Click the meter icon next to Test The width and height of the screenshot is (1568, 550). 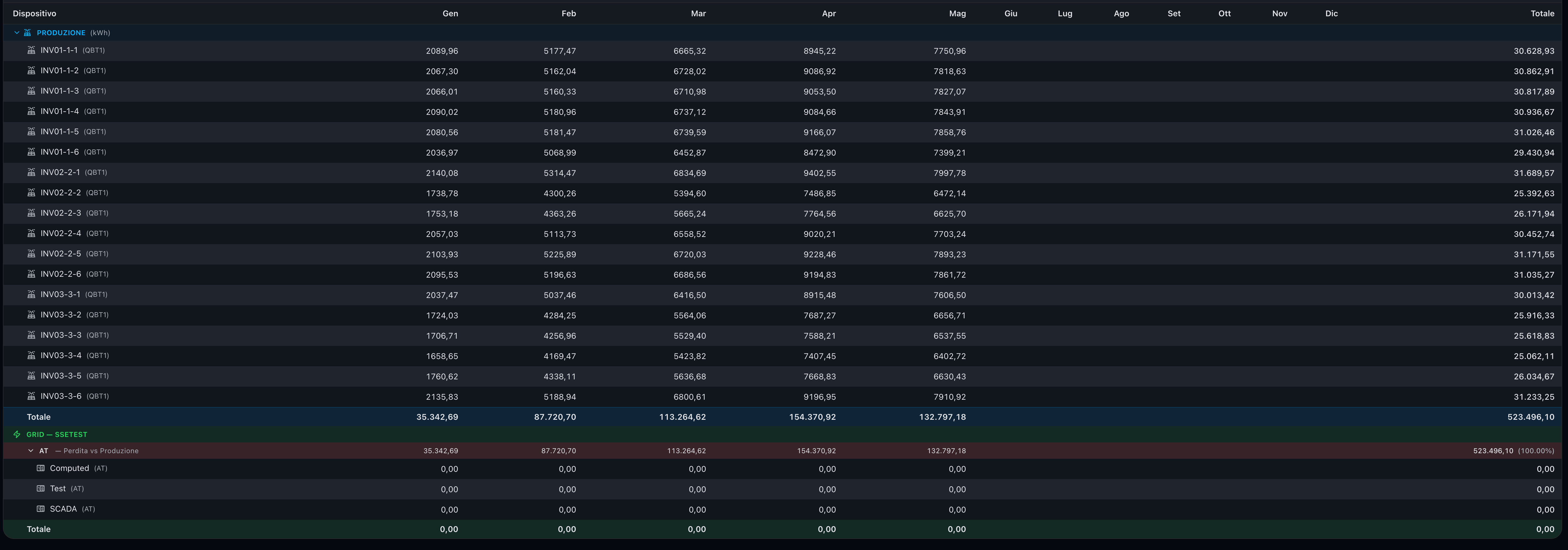click(41, 488)
